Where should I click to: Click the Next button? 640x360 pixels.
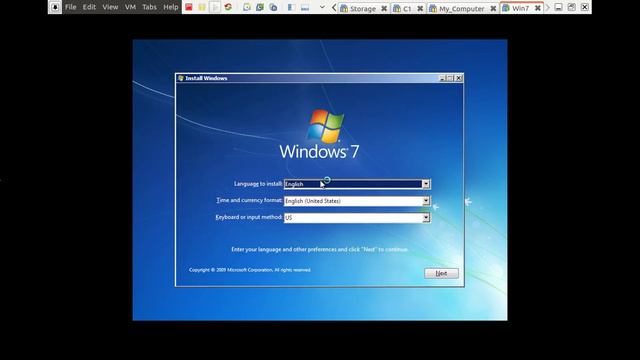[x=441, y=273]
